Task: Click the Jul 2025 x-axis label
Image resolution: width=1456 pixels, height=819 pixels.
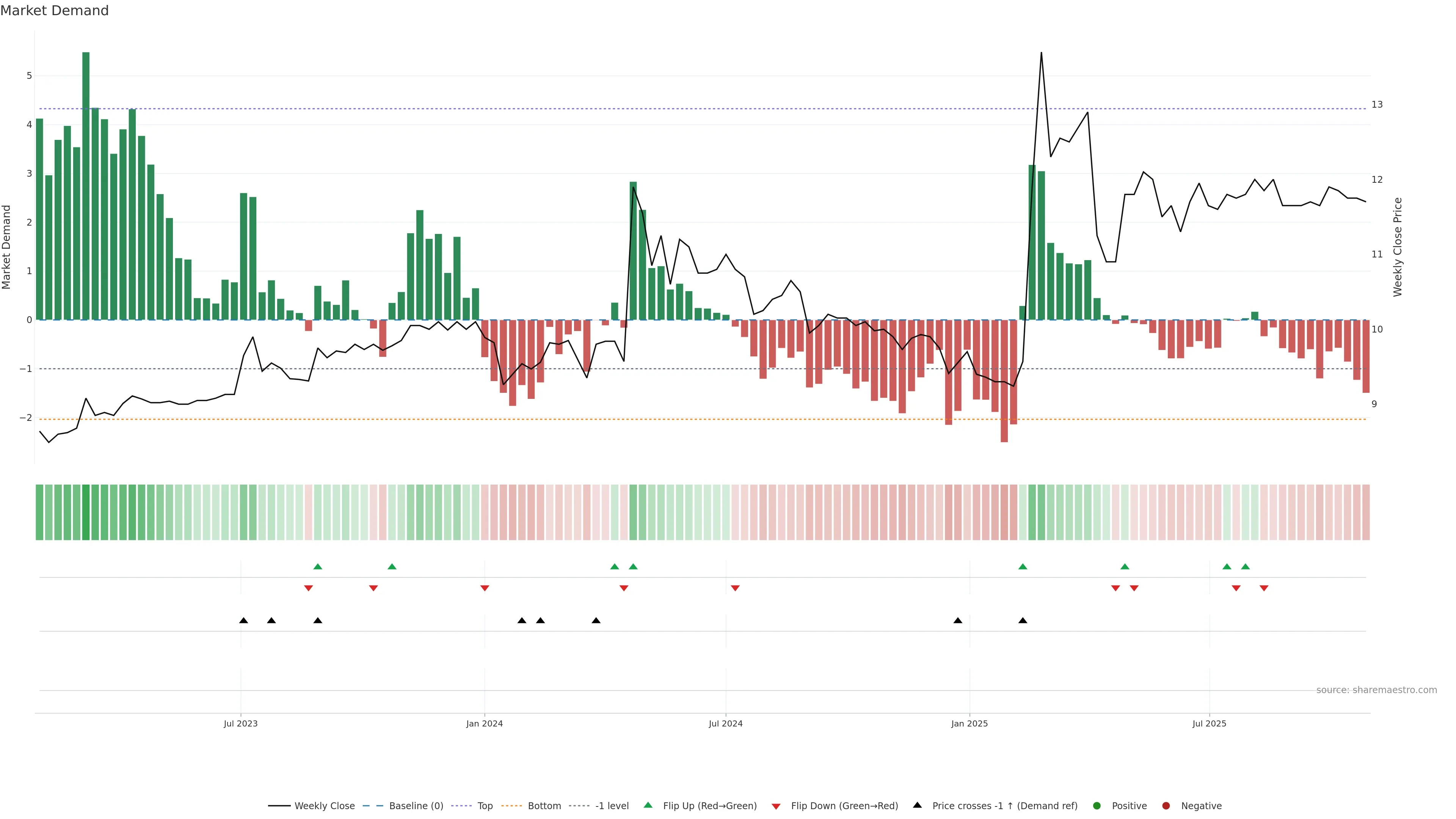Action: coord(1209,723)
